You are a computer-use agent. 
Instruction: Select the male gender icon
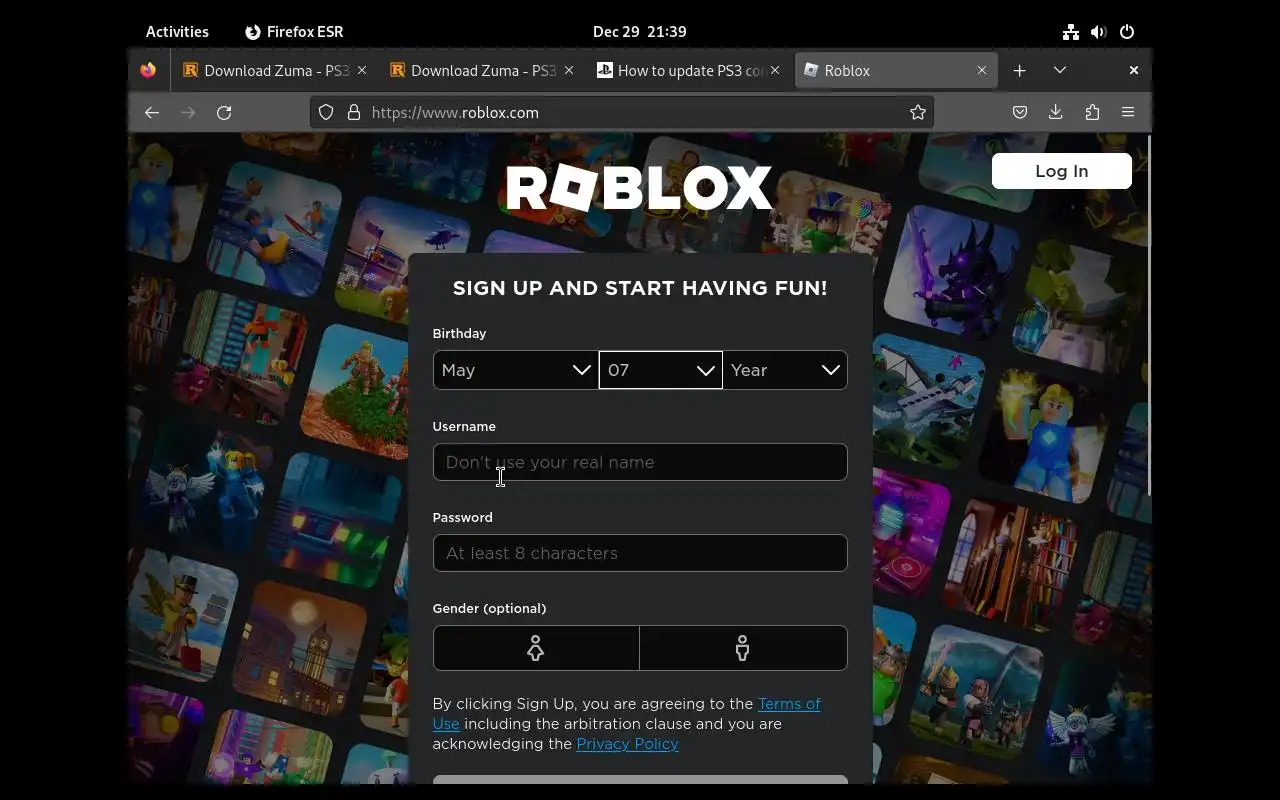(x=743, y=648)
